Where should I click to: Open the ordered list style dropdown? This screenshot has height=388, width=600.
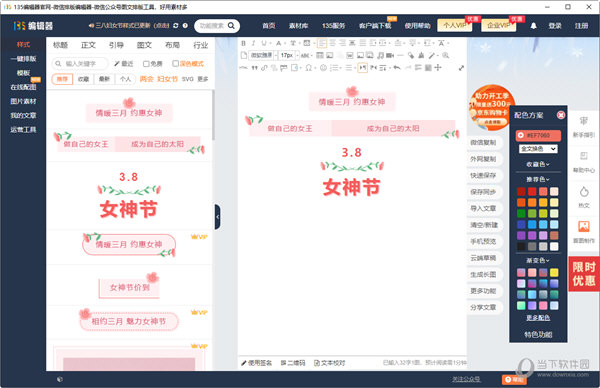pos(341,68)
